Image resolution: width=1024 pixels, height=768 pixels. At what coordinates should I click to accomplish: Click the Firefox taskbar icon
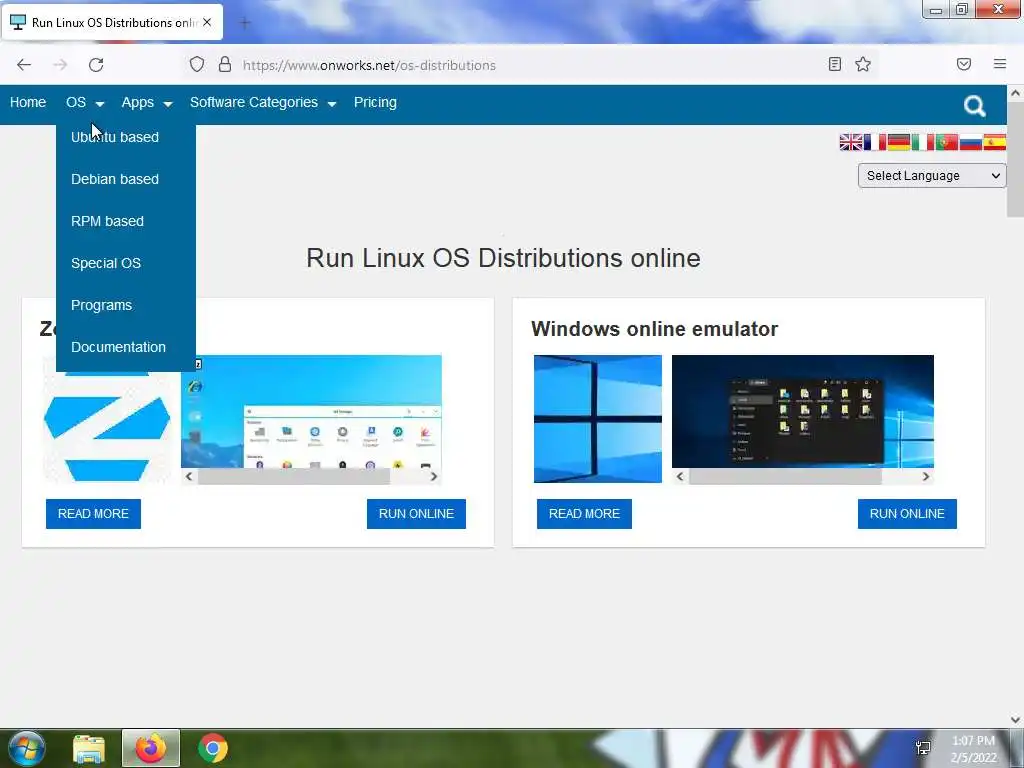[x=151, y=748]
